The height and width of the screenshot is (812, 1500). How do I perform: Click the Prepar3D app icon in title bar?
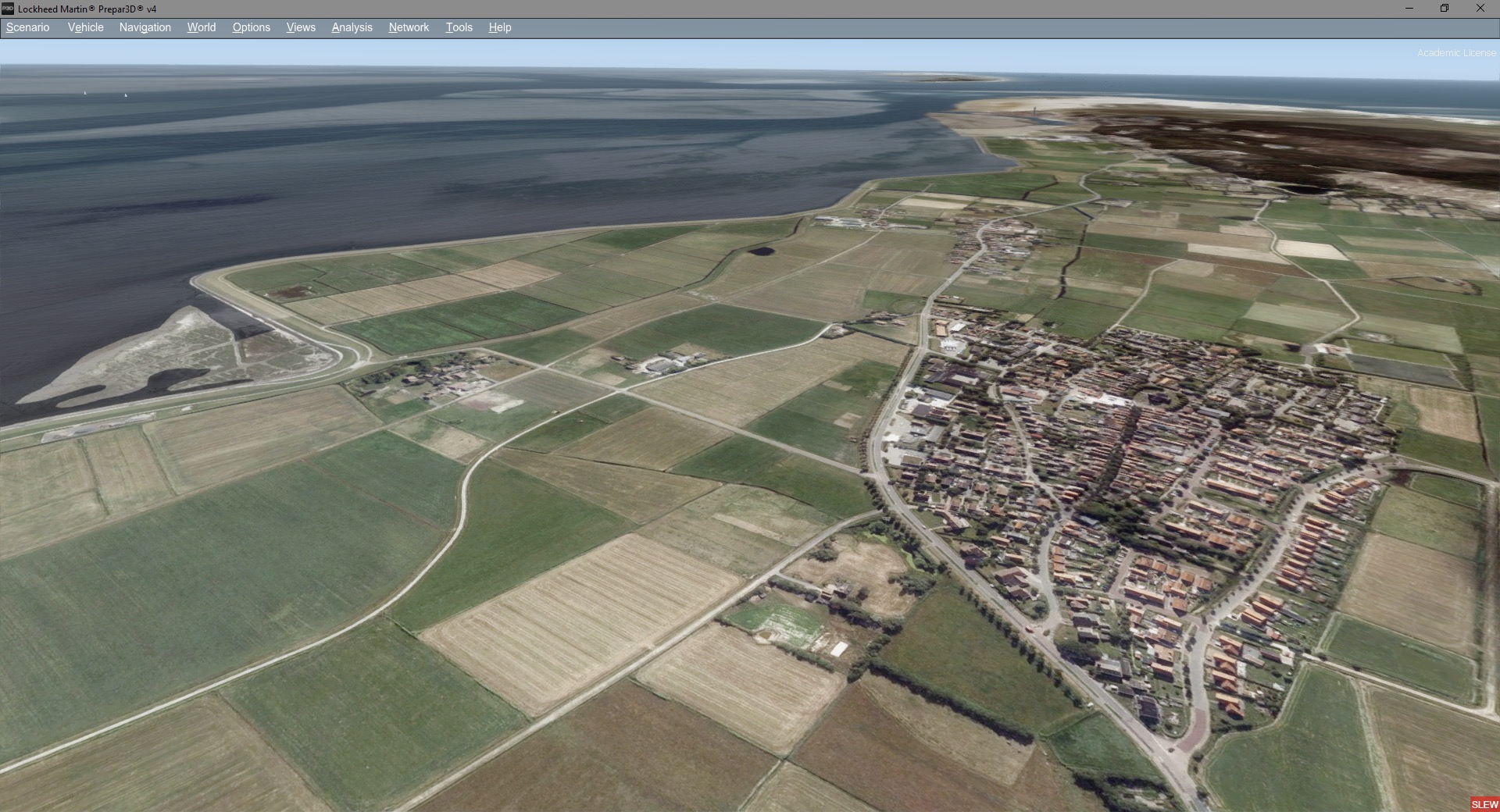(8, 9)
